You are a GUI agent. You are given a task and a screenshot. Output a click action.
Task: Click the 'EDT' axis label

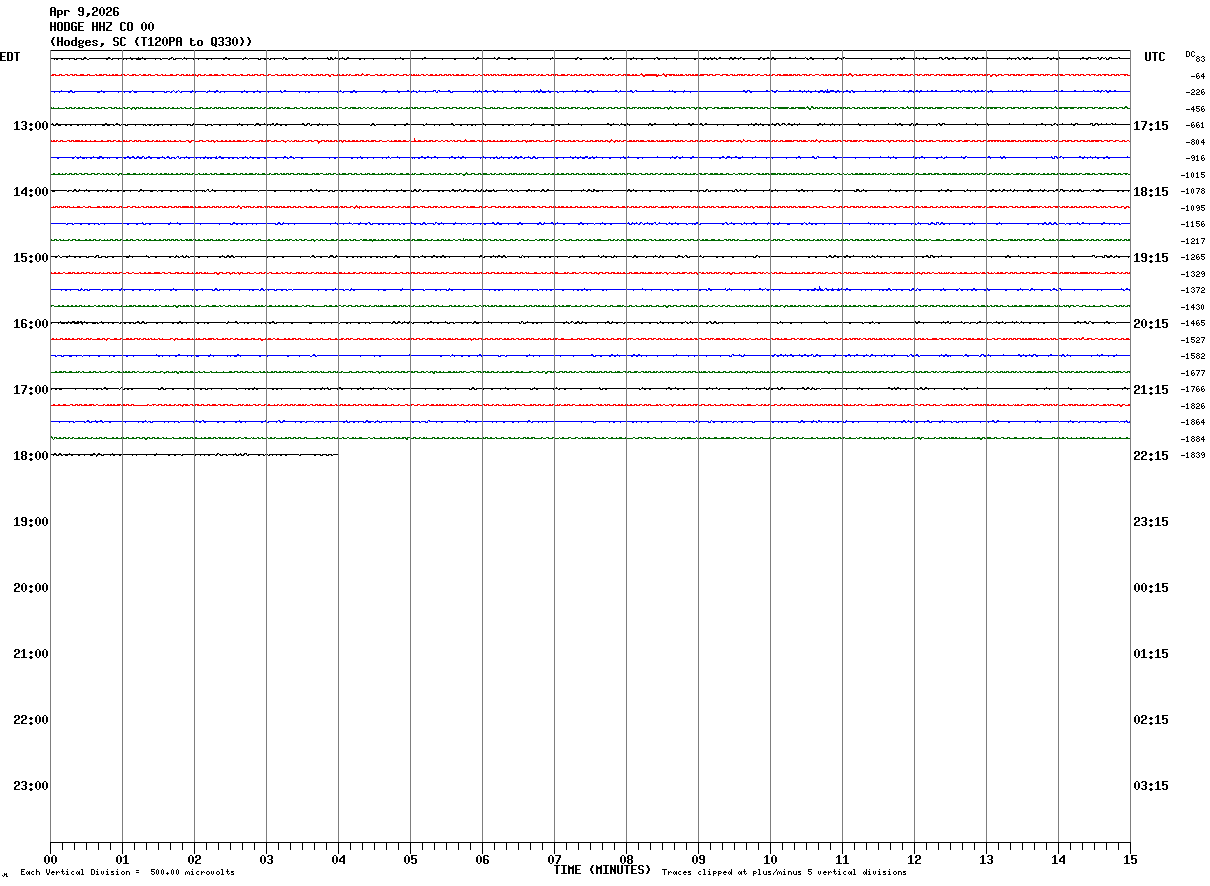10,57
